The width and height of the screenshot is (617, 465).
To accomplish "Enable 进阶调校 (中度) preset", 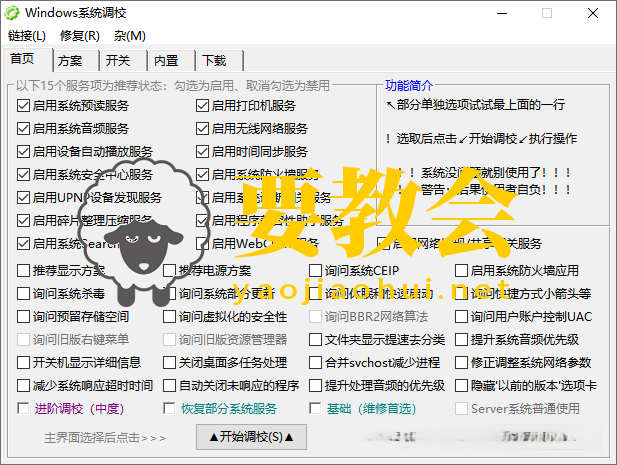I will 24,409.
